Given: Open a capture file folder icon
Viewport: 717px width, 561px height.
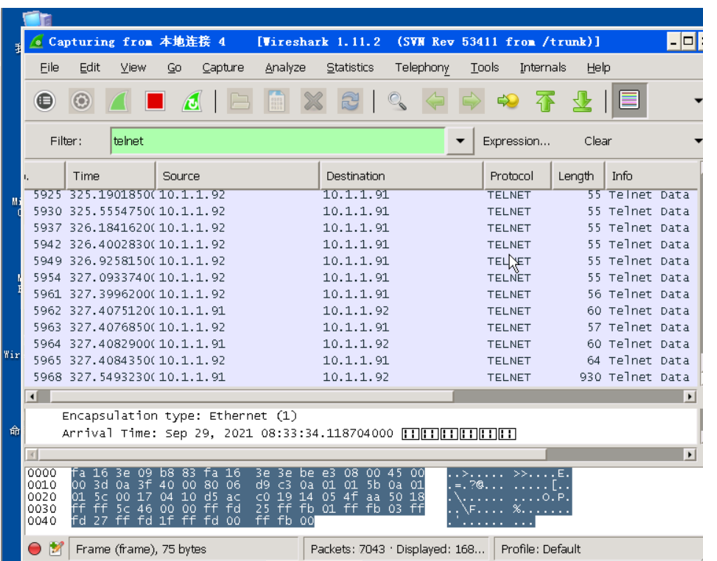Looking at the screenshot, I should click(x=240, y=101).
